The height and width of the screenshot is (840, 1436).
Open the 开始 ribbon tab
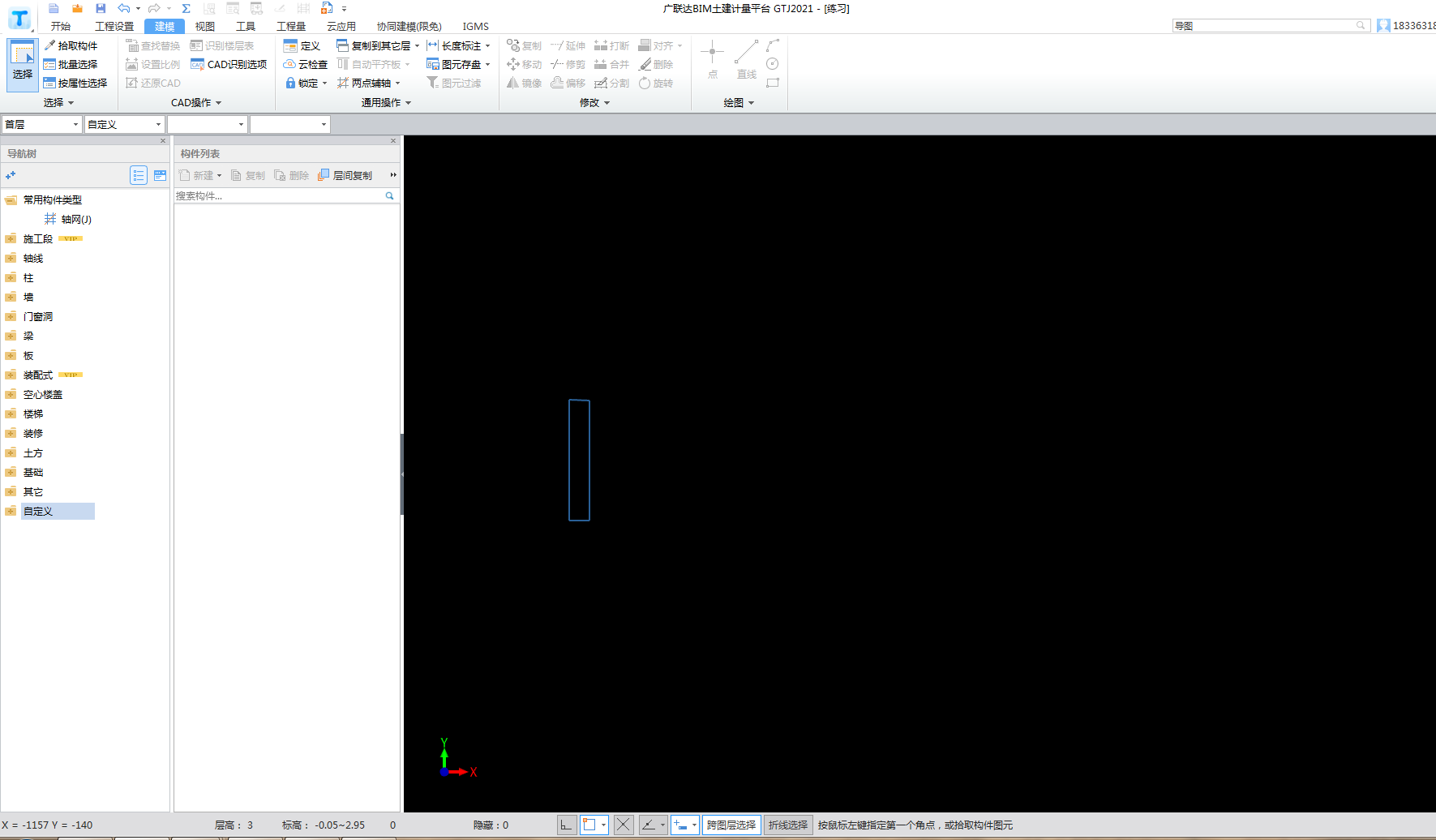(x=61, y=26)
